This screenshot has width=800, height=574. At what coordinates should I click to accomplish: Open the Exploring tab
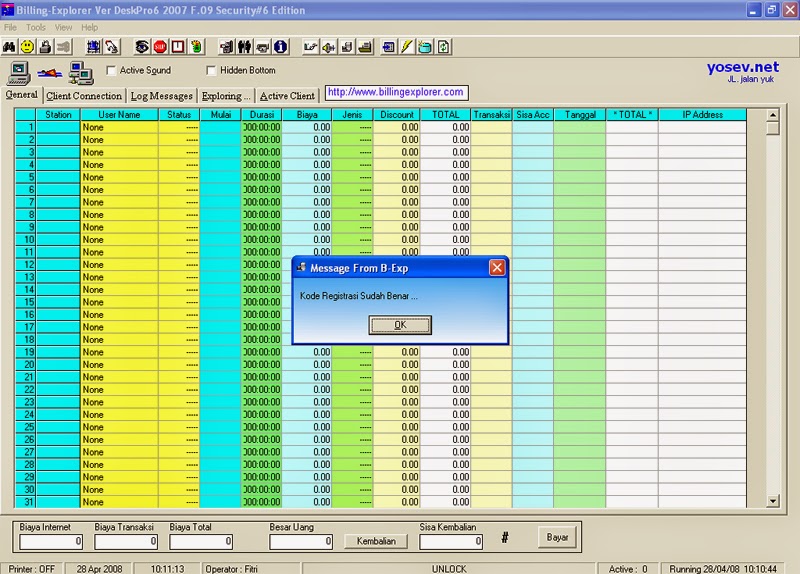[x=226, y=96]
